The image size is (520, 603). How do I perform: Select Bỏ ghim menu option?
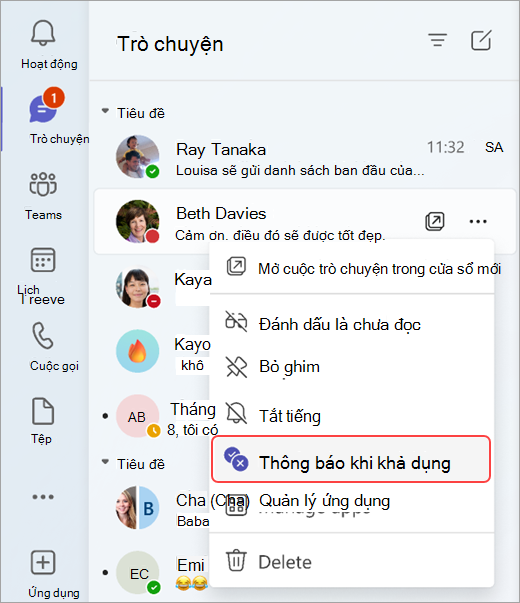click(352, 367)
